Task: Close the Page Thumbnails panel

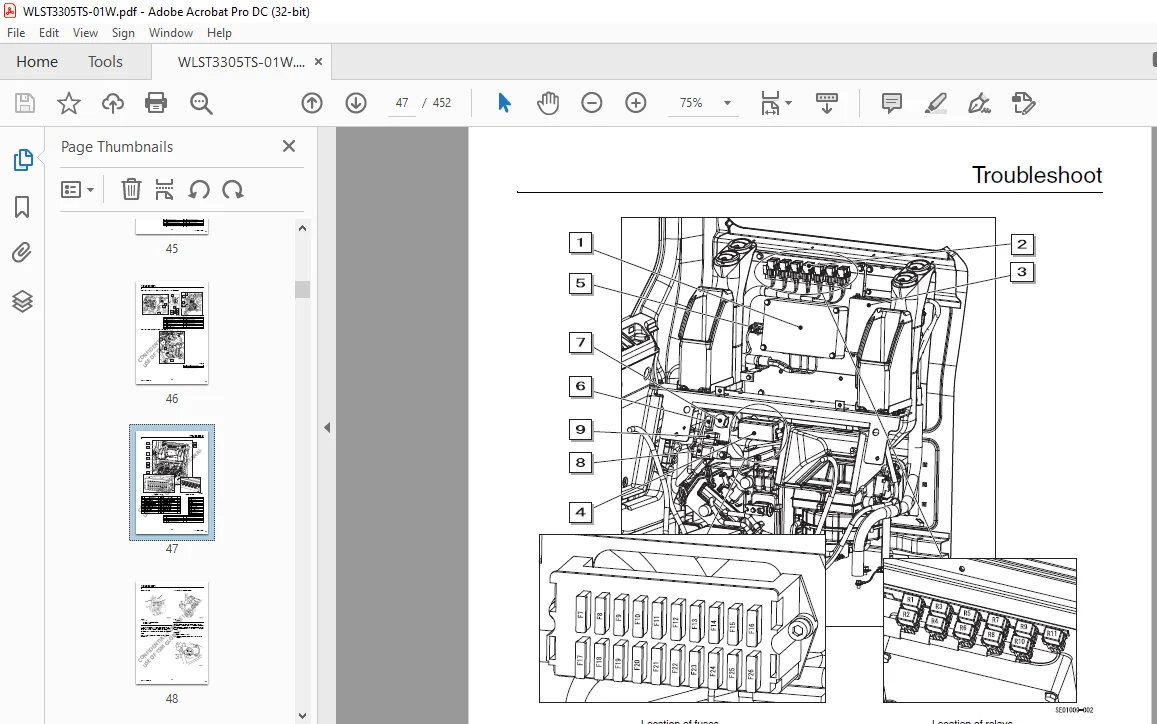Action: pyautogui.click(x=289, y=146)
